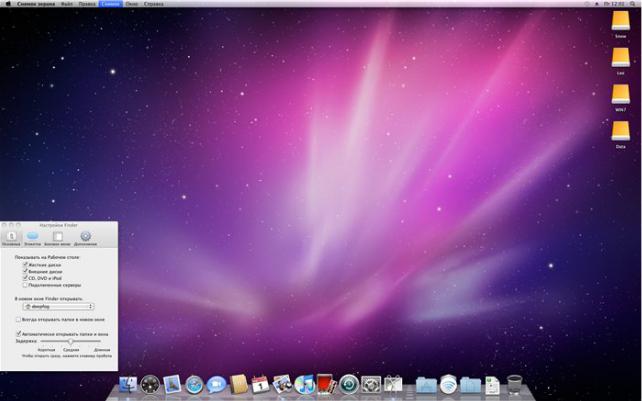Uncheck the CD, DVD и iPod checkbox
The image size is (642, 401).
tap(25, 278)
